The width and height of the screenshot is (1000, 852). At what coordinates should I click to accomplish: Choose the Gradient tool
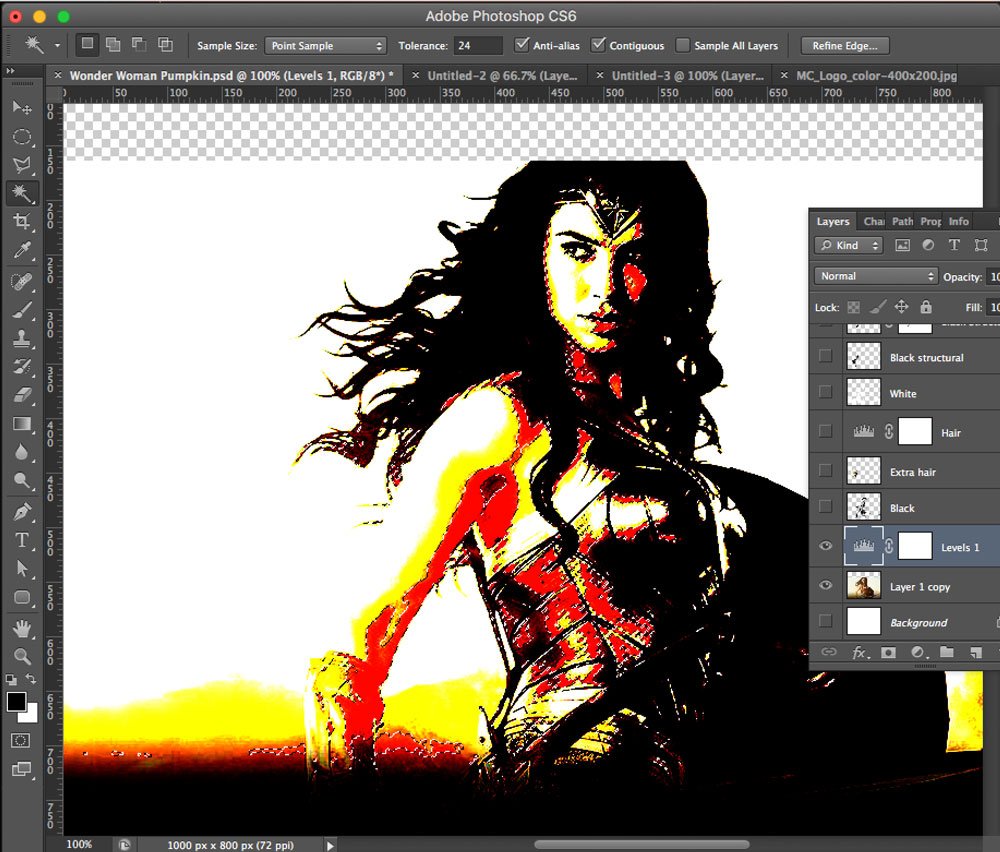pyautogui.click(x=22, y=424)
